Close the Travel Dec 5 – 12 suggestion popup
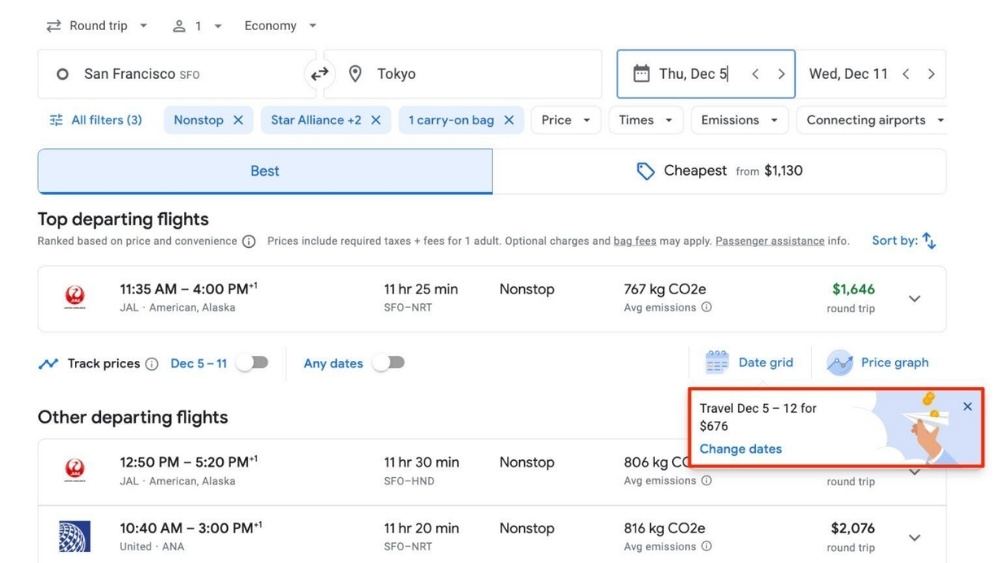Screen dimensions: 1000x563 [967, 407]
